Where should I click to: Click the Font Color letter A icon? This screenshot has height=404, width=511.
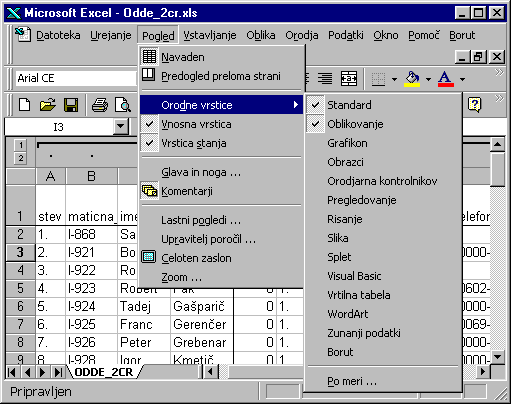(x=446, y=79)
